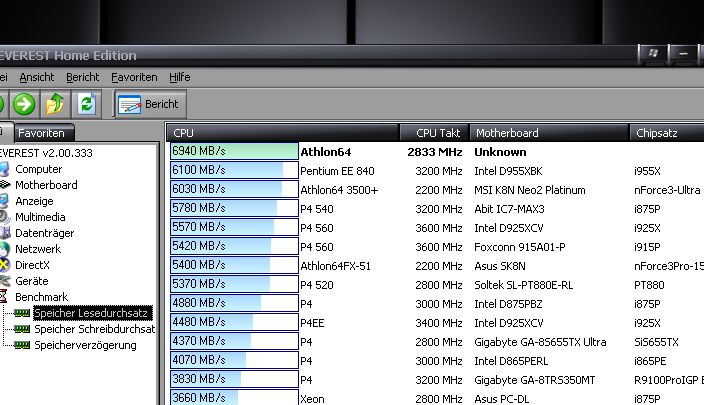Viewport: 704px width, 405px height.
Task: Click memory chip icon beside Speicher Schreibdurchsatz
Action: (x=22, y=329)
